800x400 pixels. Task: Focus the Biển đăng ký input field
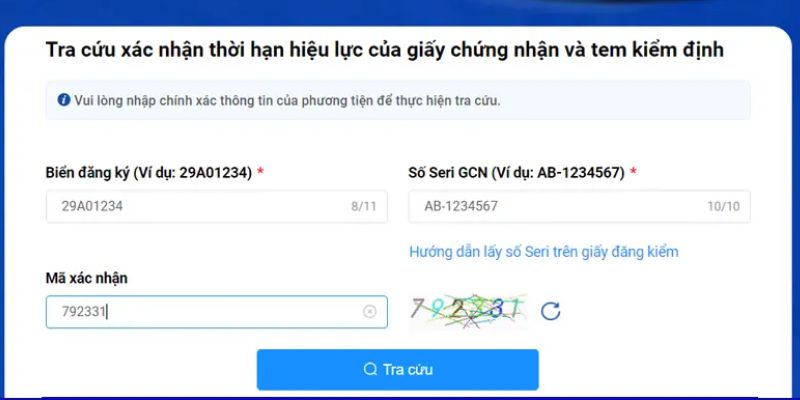[217, 207]
